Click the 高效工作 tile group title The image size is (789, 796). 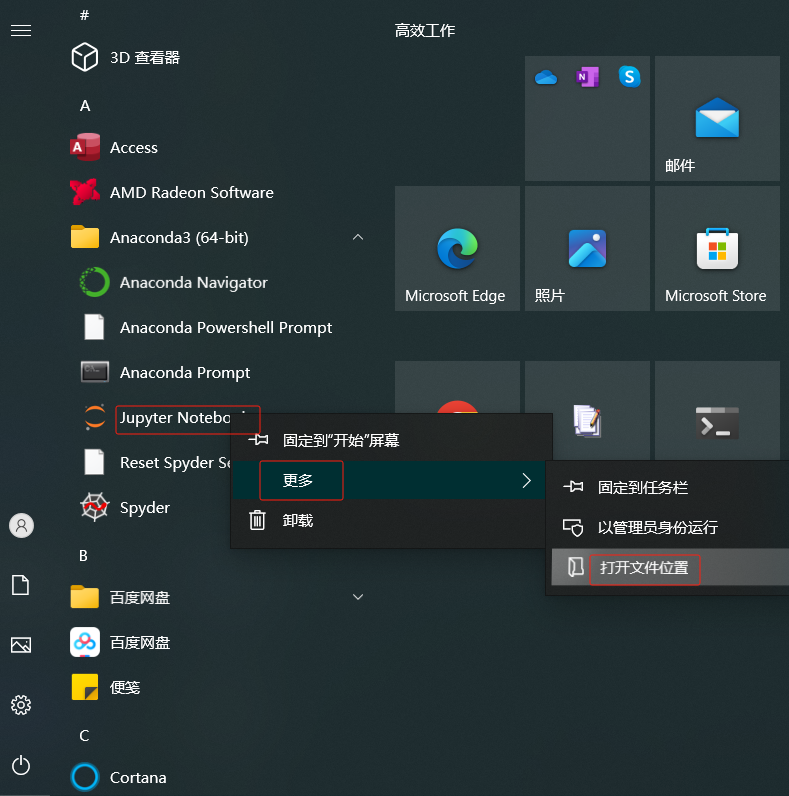(425, 30)
